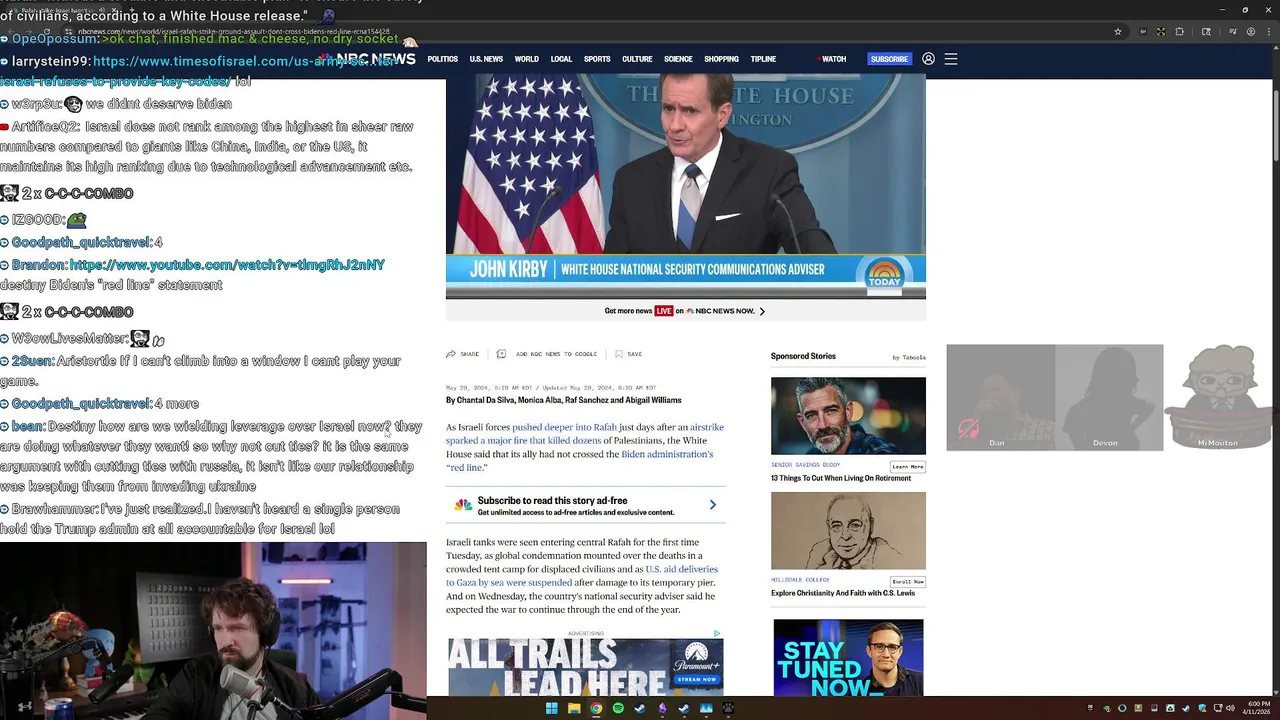The height and width of the screenshot is (720, 1280).
Task: Open the NBC News hamburger menu
Action: click(x=951, y=59)
